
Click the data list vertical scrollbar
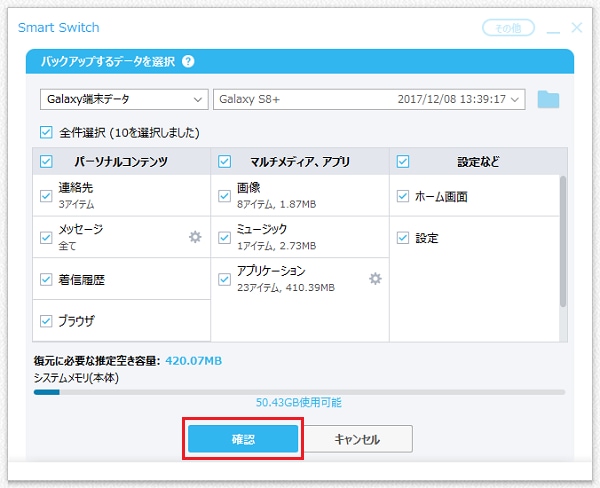click(562, 241)
